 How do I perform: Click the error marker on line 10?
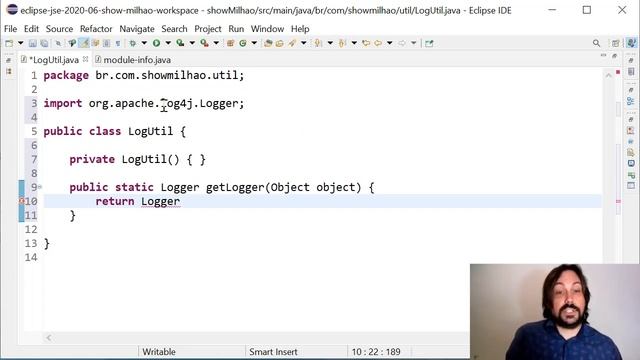(22, 201)
